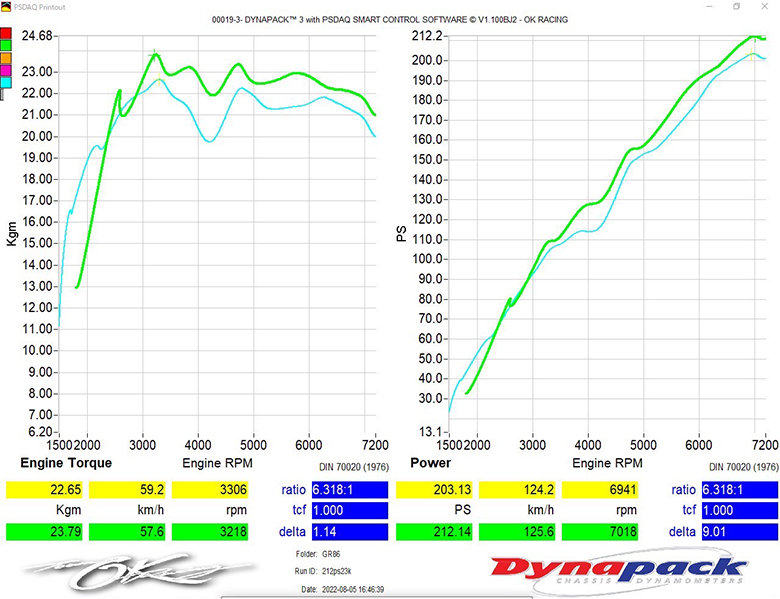The width and height of the screenshot is (780, 599).
Task: Click the Dynapack logo
Action: coord(620,570)
